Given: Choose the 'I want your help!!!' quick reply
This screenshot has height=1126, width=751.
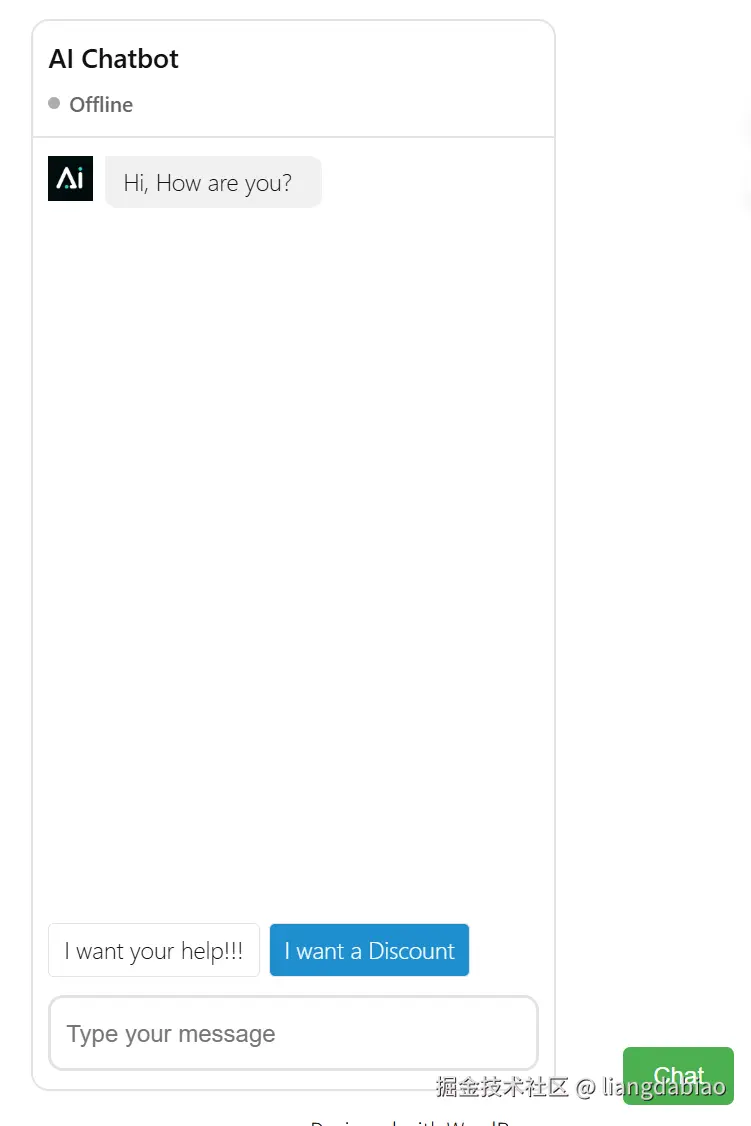Looking at the screenshot, I should (x=154, y=950).
